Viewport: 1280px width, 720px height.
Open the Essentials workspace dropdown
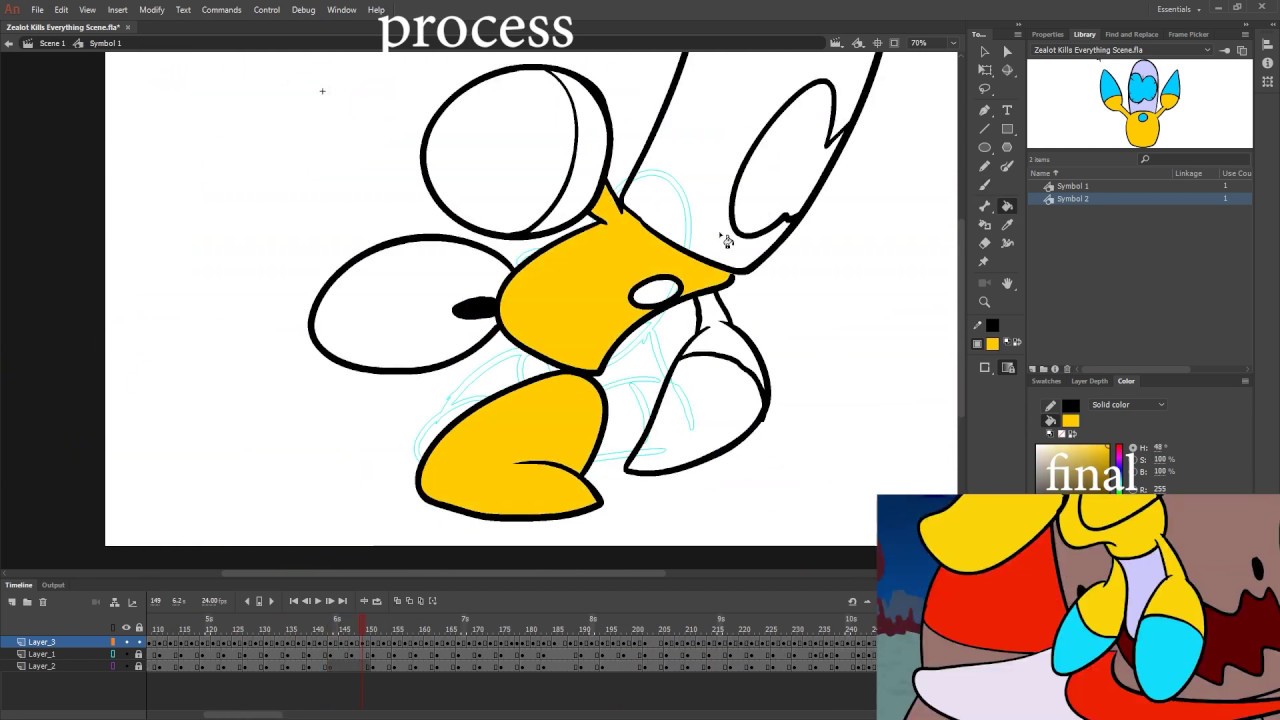1179,9
